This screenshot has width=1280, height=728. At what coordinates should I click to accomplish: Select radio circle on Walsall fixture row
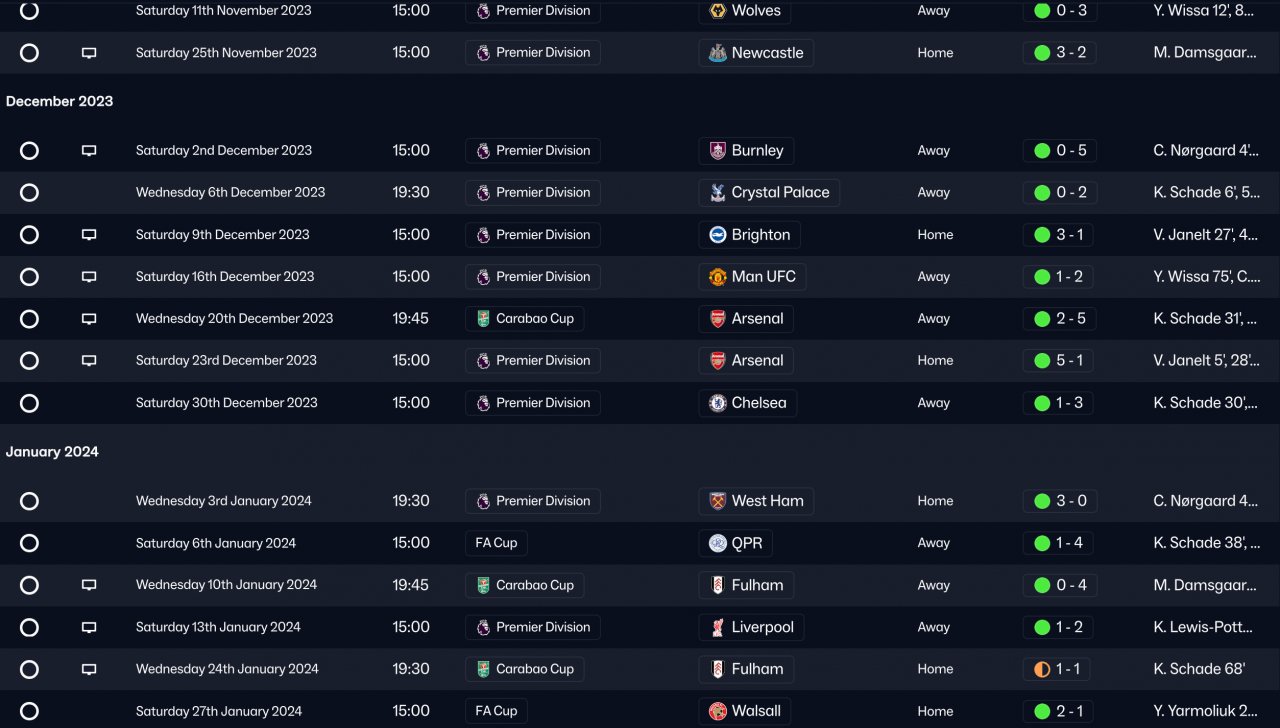coord(29,711)
